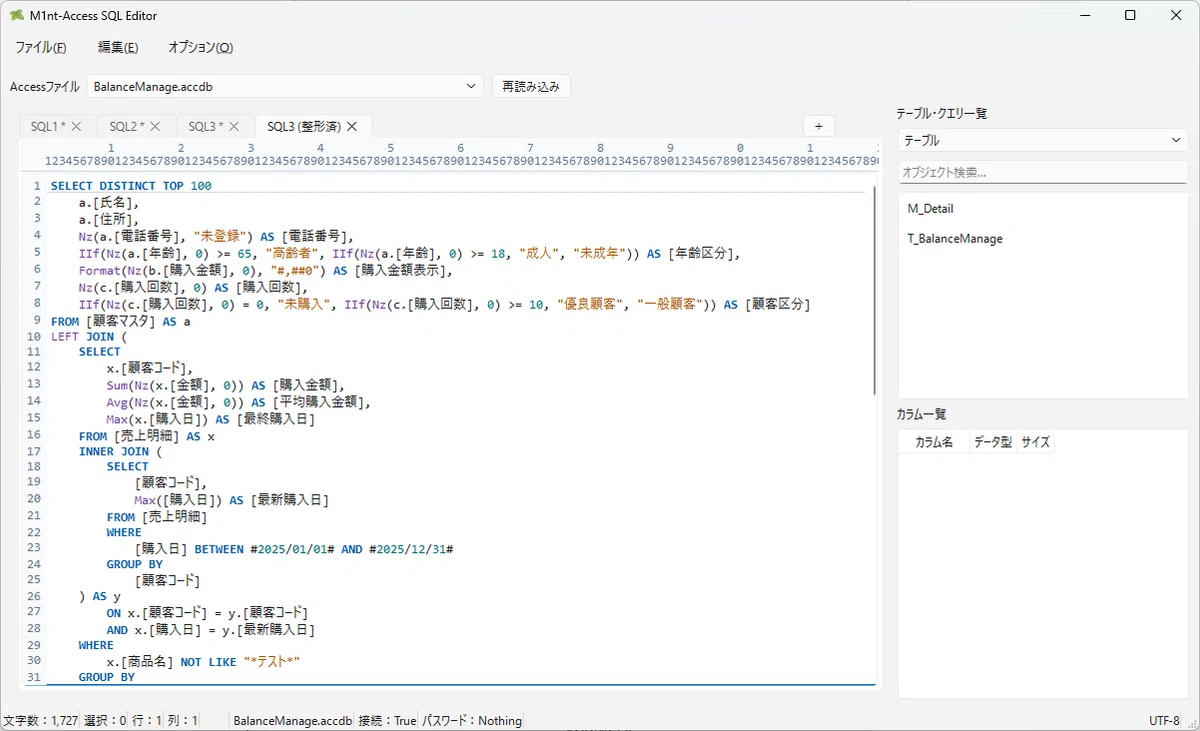1200x731 pixels.
Task: Focus the オブジェクト検索 search field
Action: 1043,172
